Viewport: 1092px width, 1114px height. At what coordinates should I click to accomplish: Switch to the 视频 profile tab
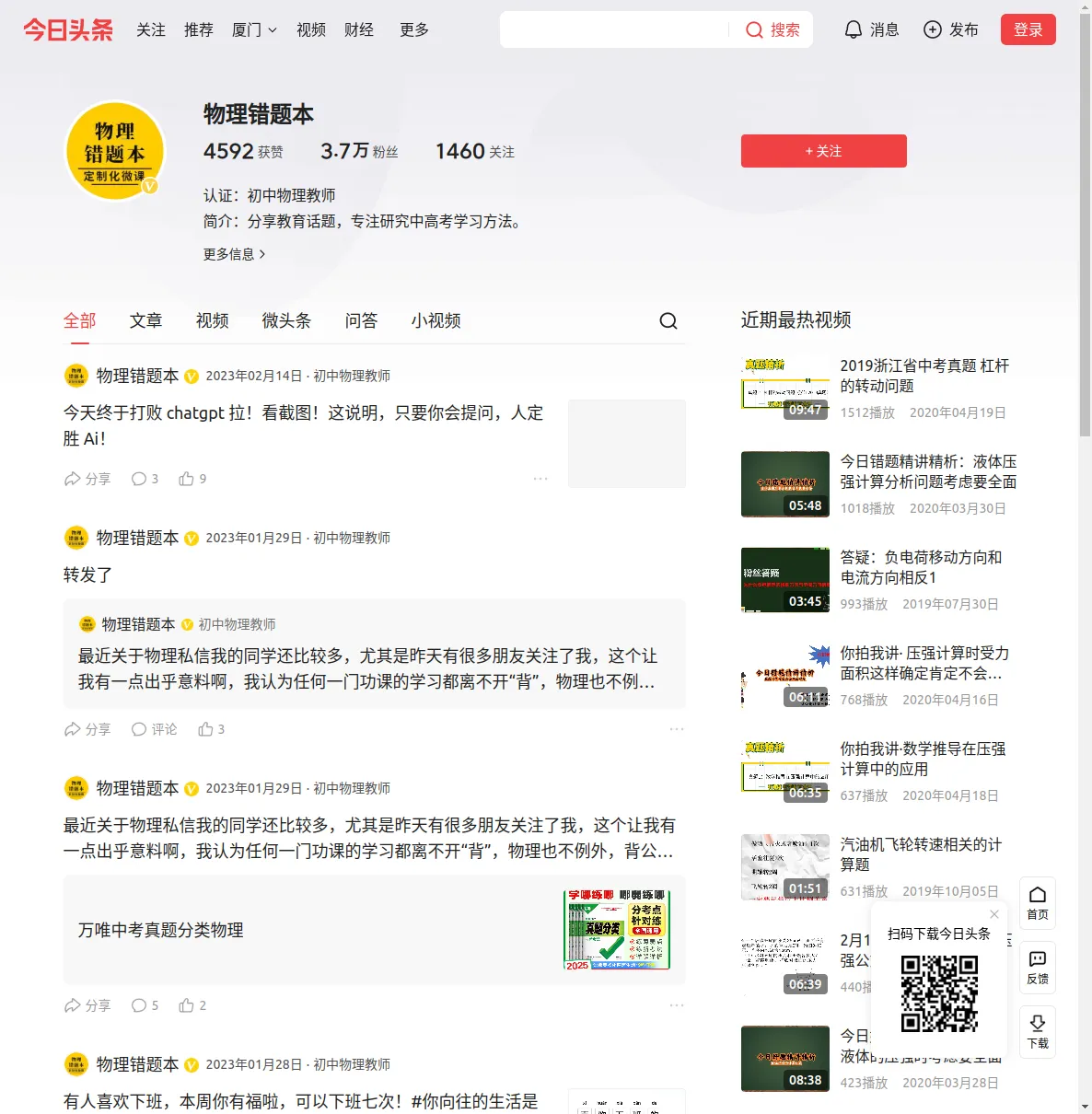(x=213, y=320)
